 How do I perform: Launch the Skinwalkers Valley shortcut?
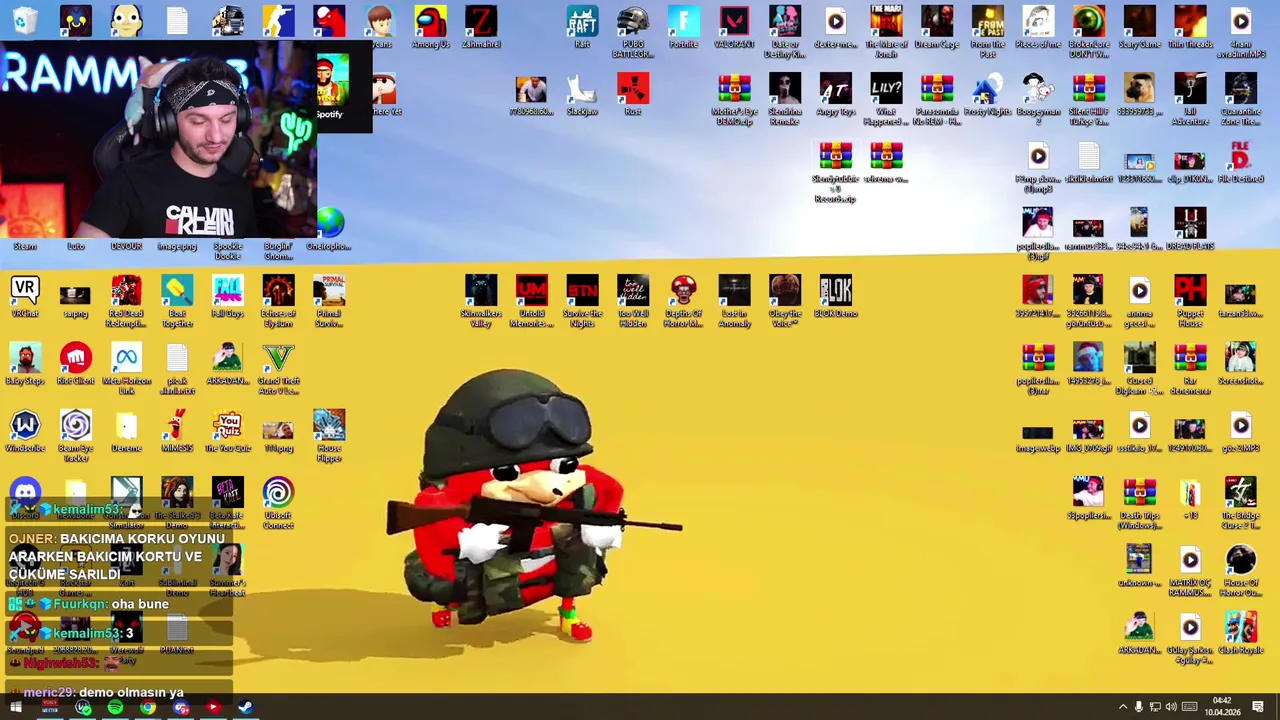[481, 301]
